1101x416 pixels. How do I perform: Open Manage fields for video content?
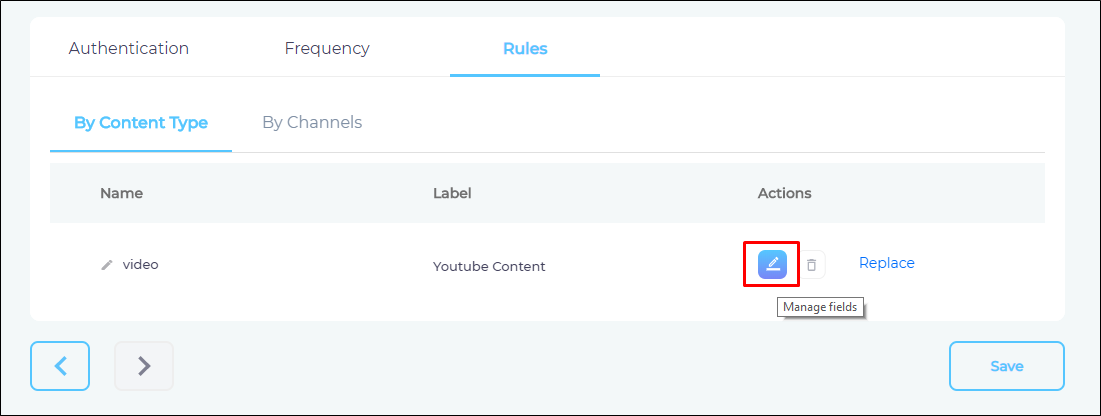(x=772, y=264)
